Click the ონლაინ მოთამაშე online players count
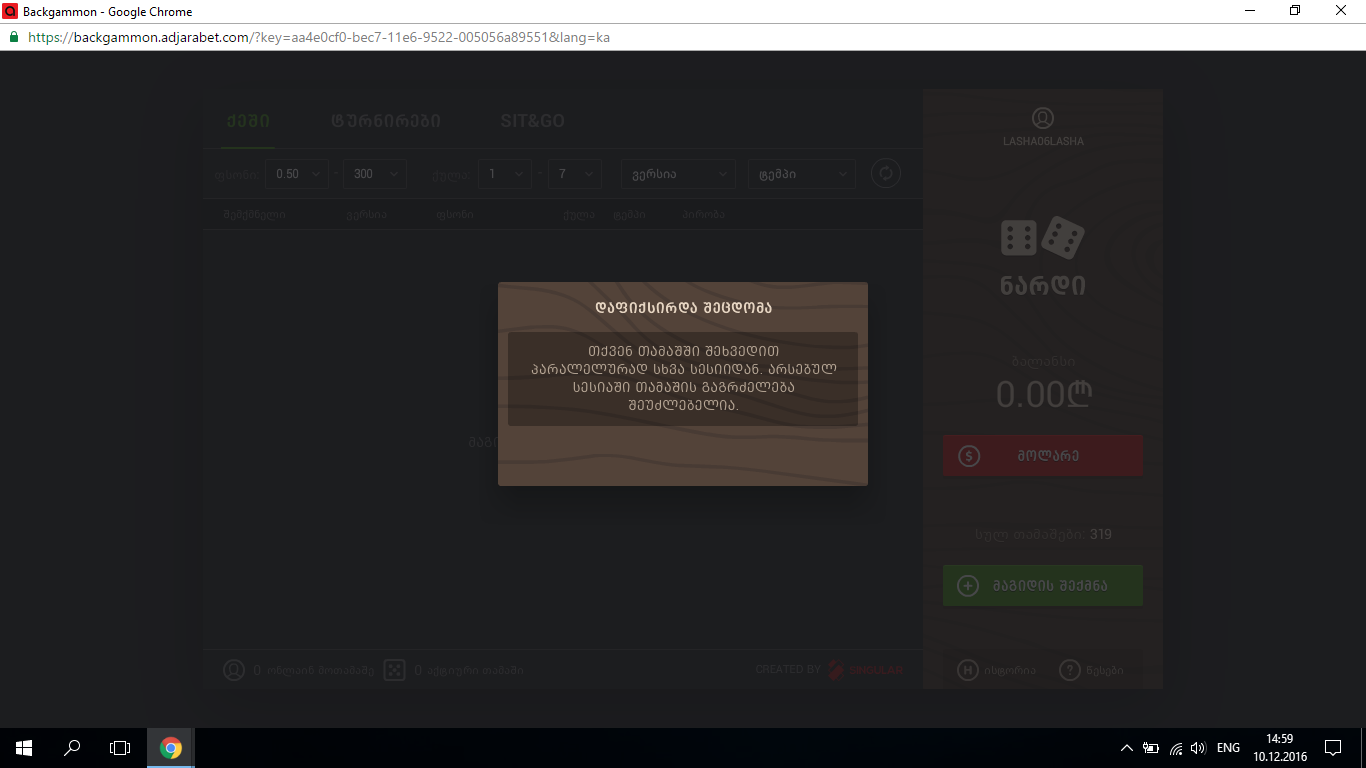 (x=314, y=670)
